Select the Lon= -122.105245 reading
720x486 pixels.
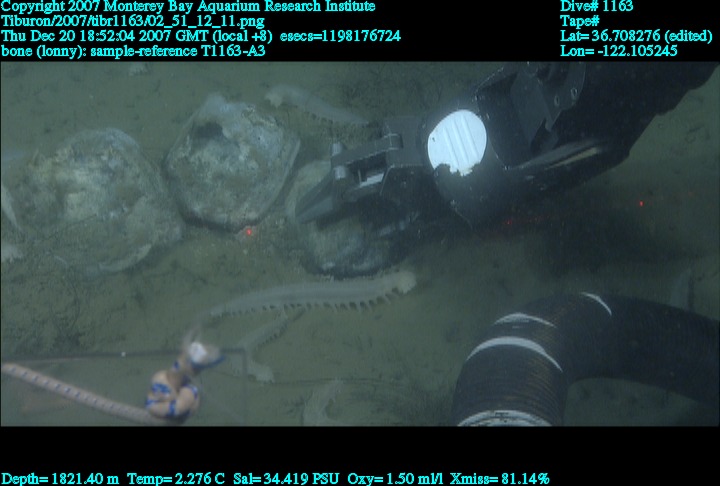tap(619, 50)
